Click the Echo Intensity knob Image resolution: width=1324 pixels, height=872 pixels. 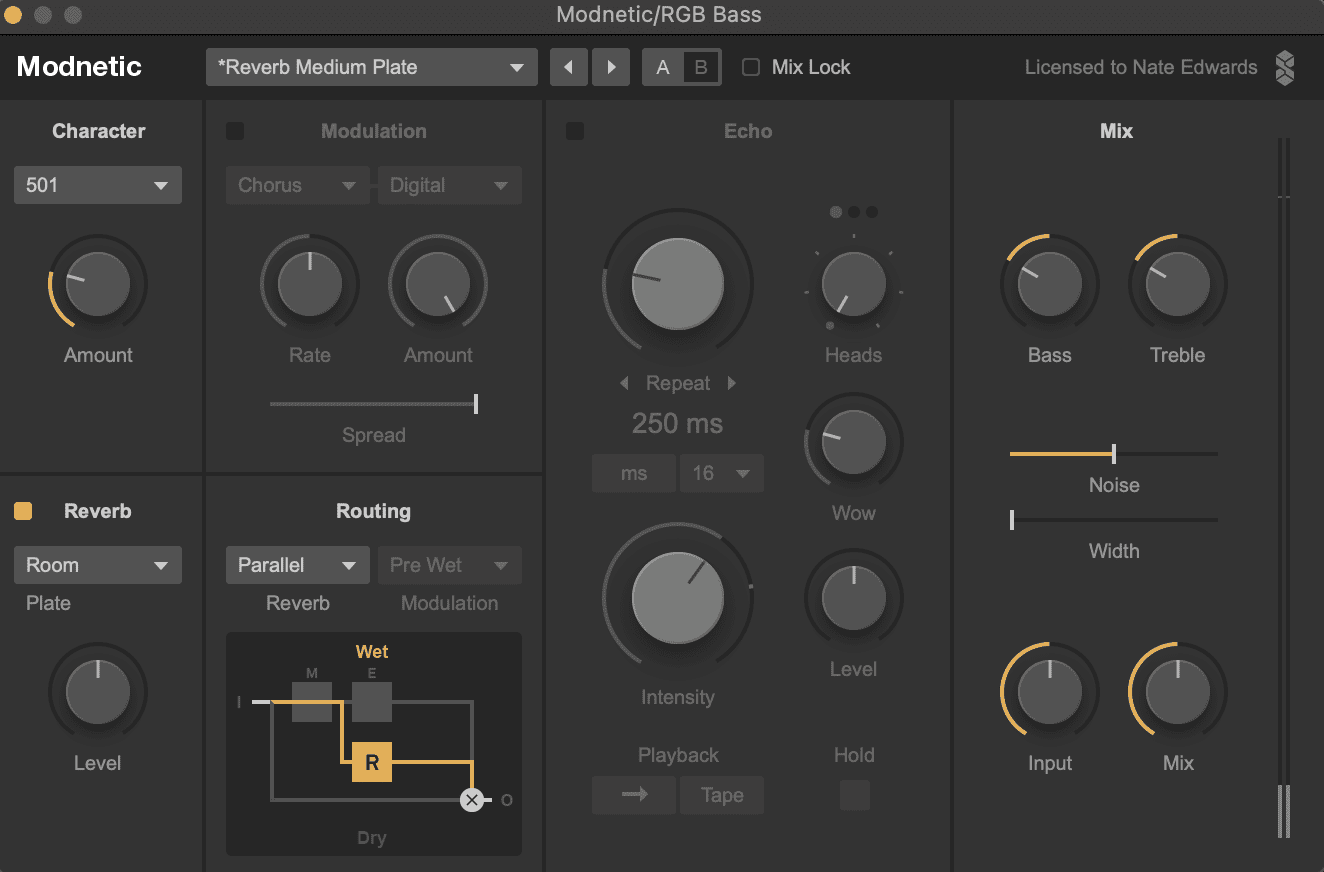[x=678, y=598]
